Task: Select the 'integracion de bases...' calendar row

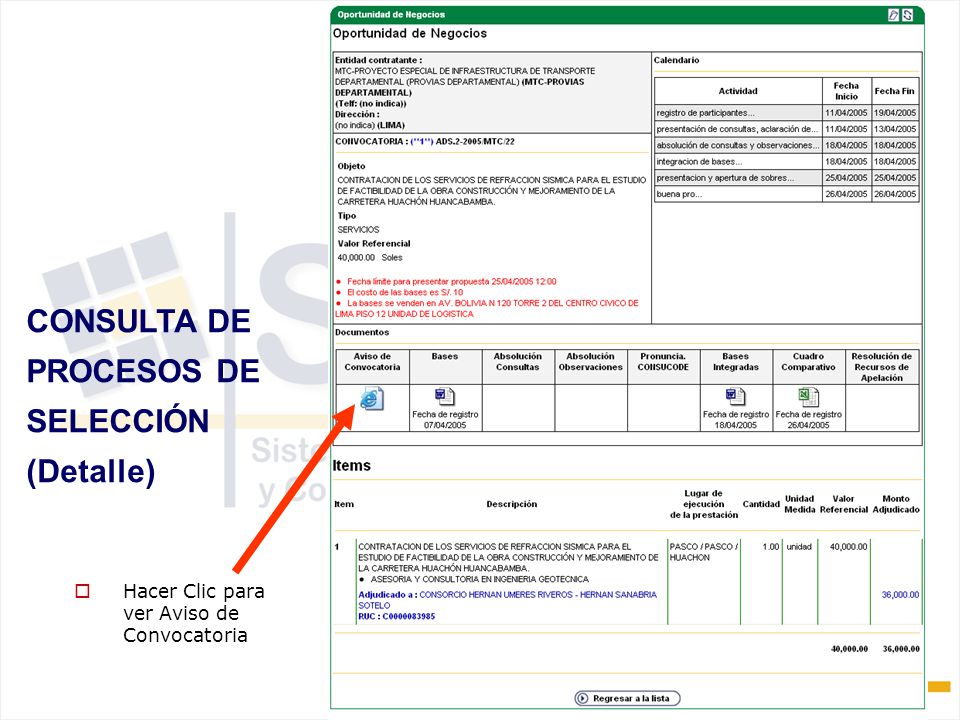Action: coord(787,162)
